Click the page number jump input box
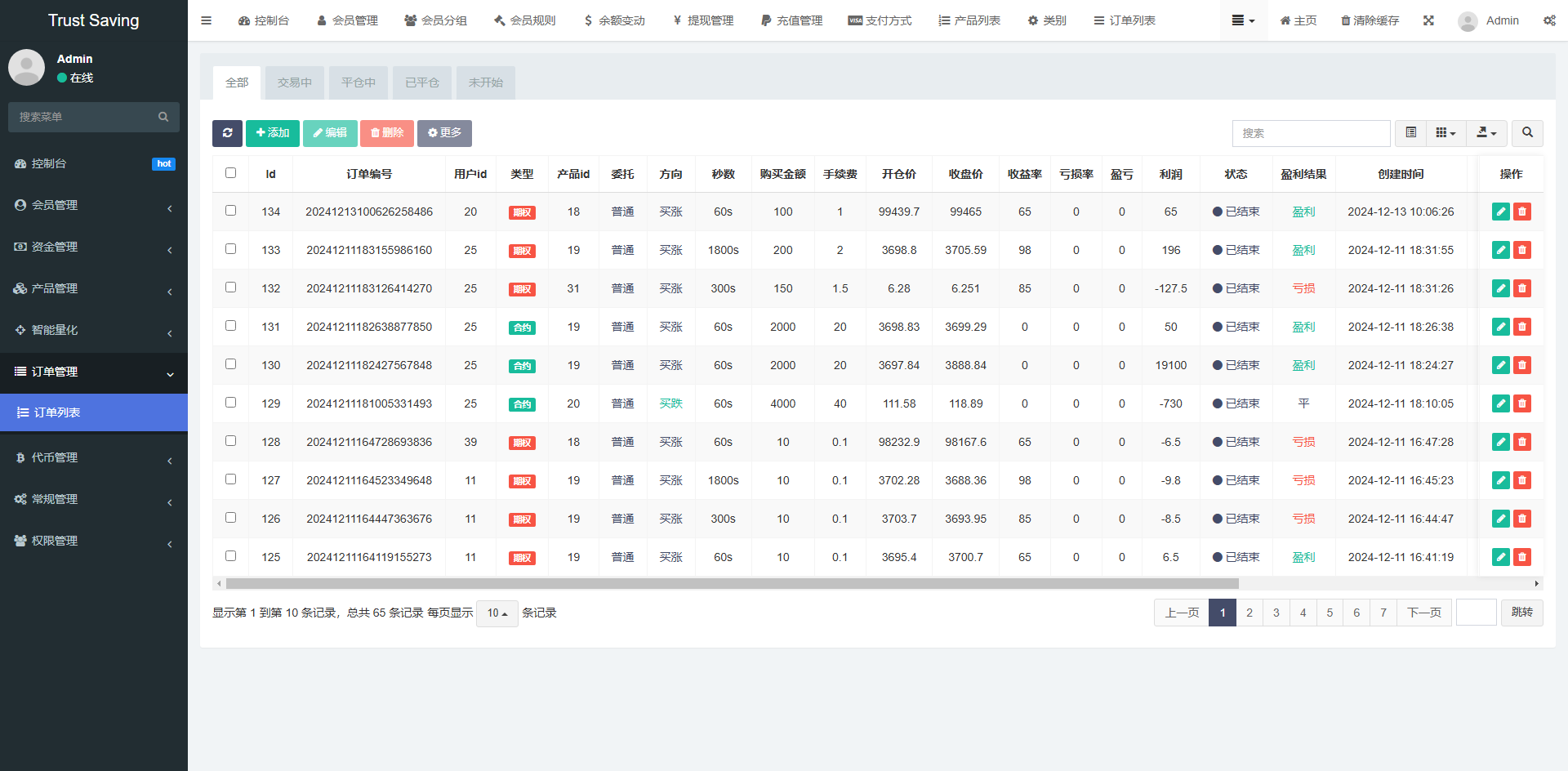The height and width of the screenshot is (771, 1568). tap(1476, 613)
